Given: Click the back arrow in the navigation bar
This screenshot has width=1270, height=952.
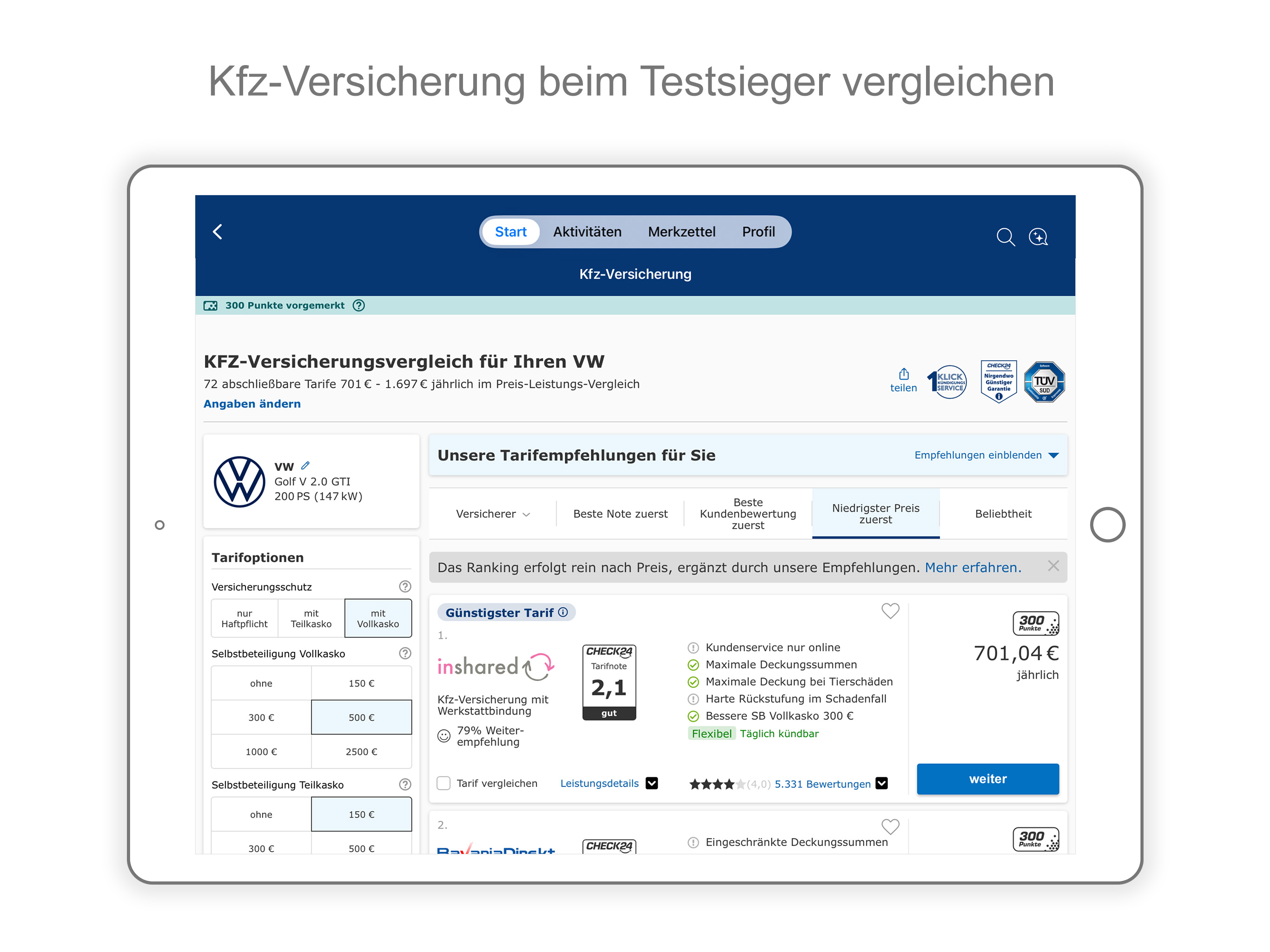Looking at the screenshot, I should pos(218,232).
